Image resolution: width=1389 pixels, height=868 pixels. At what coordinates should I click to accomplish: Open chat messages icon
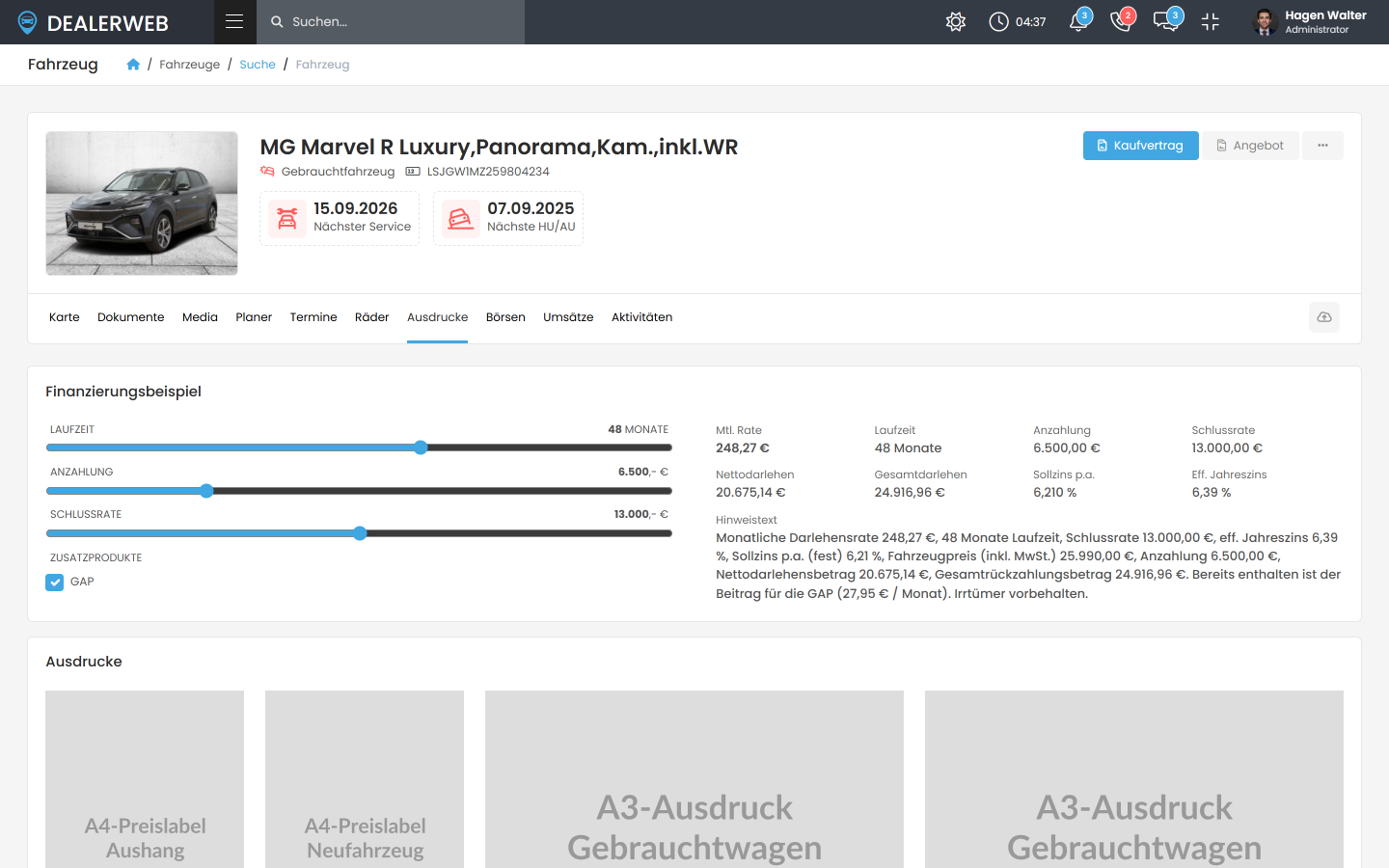point(1167,21)
